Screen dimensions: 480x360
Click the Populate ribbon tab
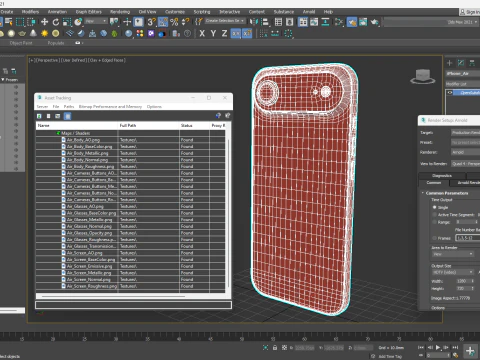(56, 43)
